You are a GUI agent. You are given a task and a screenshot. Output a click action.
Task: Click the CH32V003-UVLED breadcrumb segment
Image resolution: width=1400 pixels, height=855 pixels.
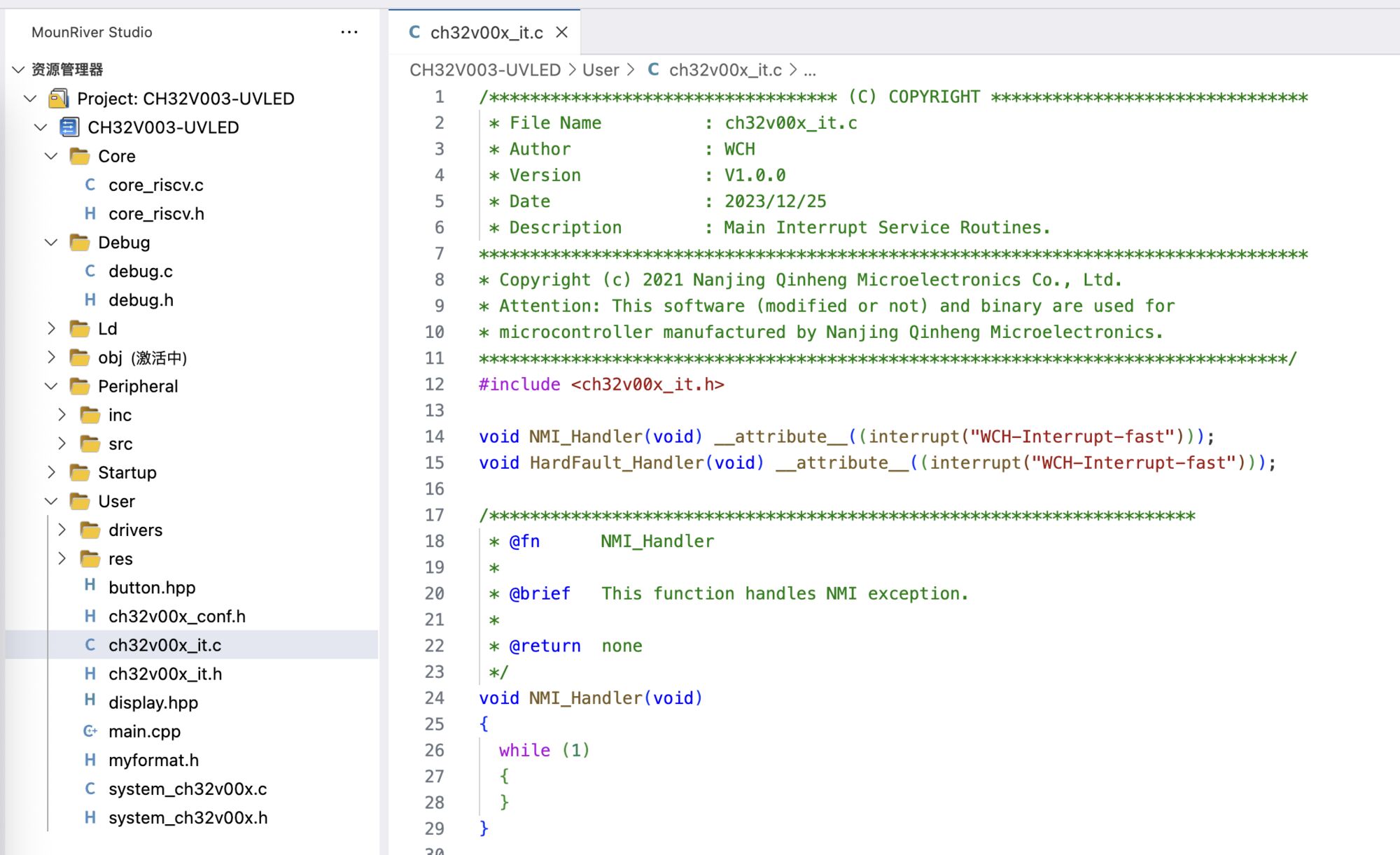[x=484, y=70]
